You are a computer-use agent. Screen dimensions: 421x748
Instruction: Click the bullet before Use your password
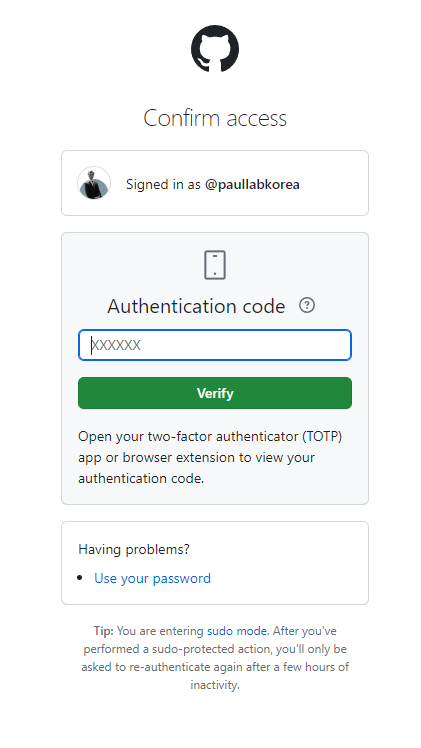(80, 578)
